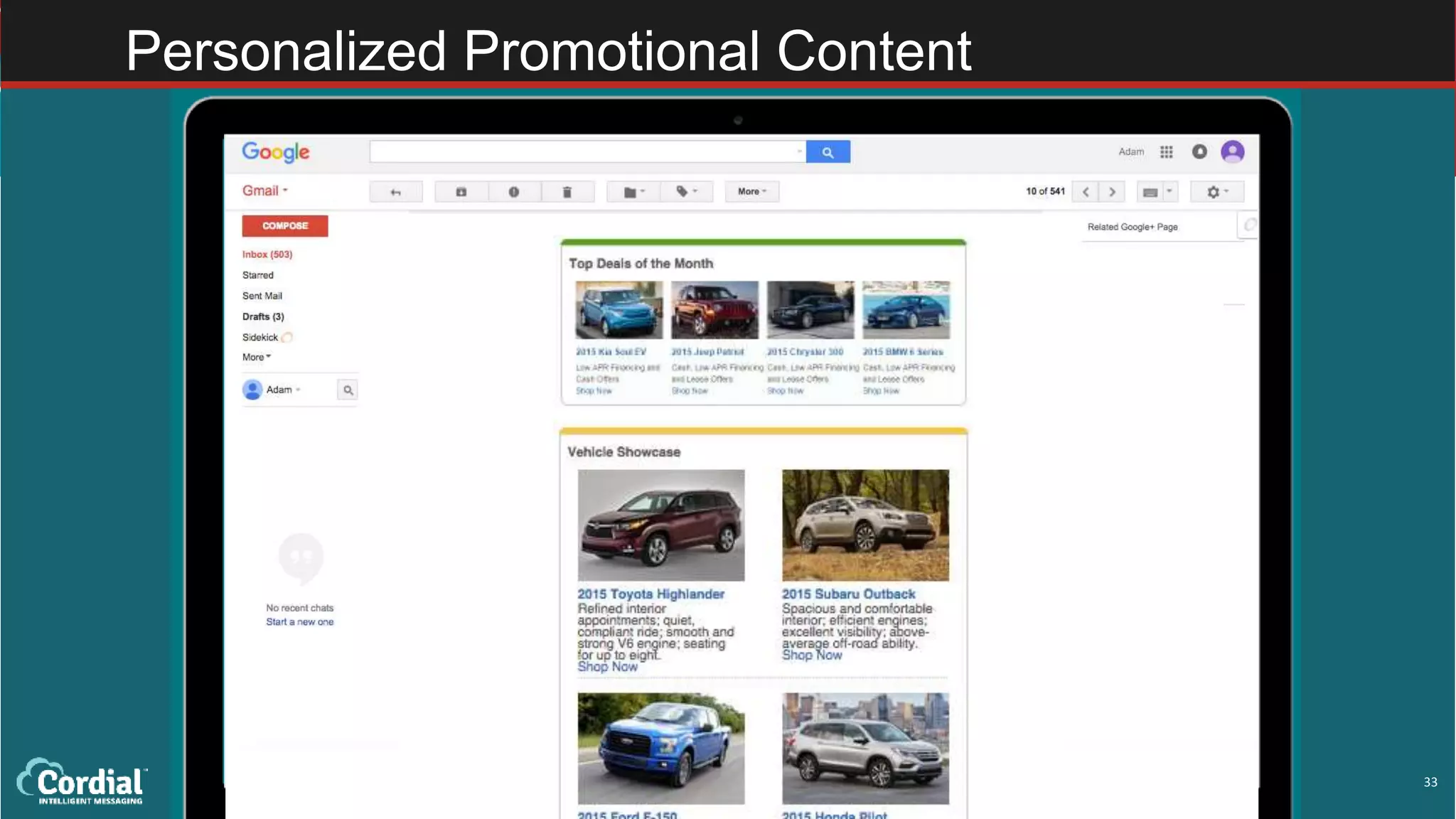Click the 2015 Jeep Patriot thumbnail

click(x=714, y=310)
